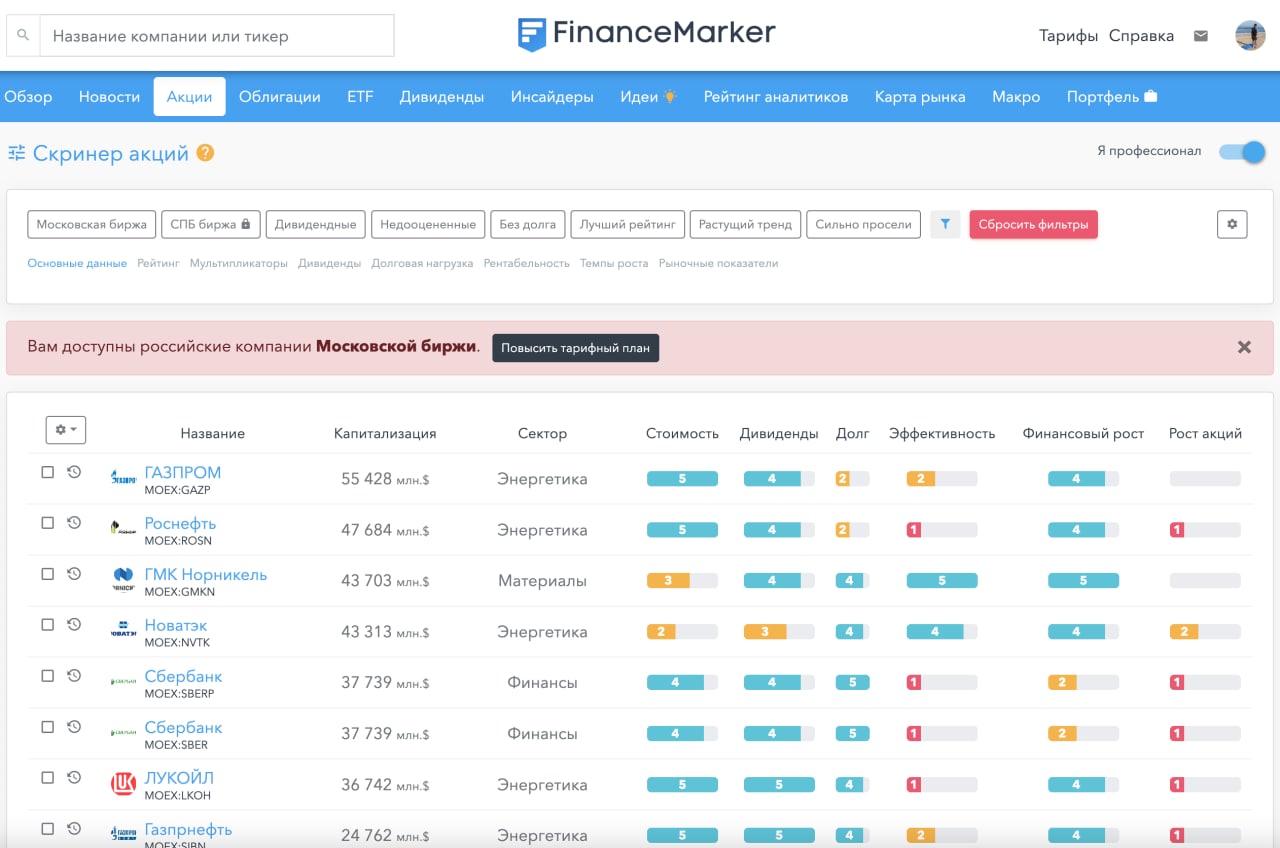Viewport: 1280px width, 848px height.
Task: Open the Обзор tab
Action: 28,97
